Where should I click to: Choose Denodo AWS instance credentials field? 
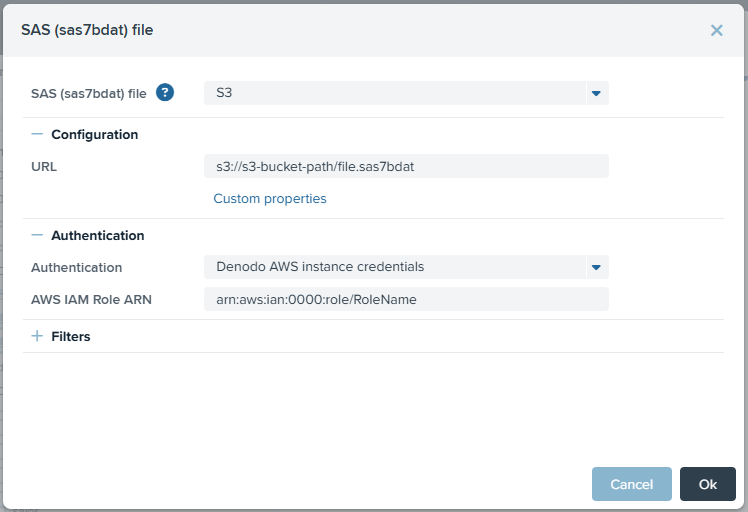point(406,267)
